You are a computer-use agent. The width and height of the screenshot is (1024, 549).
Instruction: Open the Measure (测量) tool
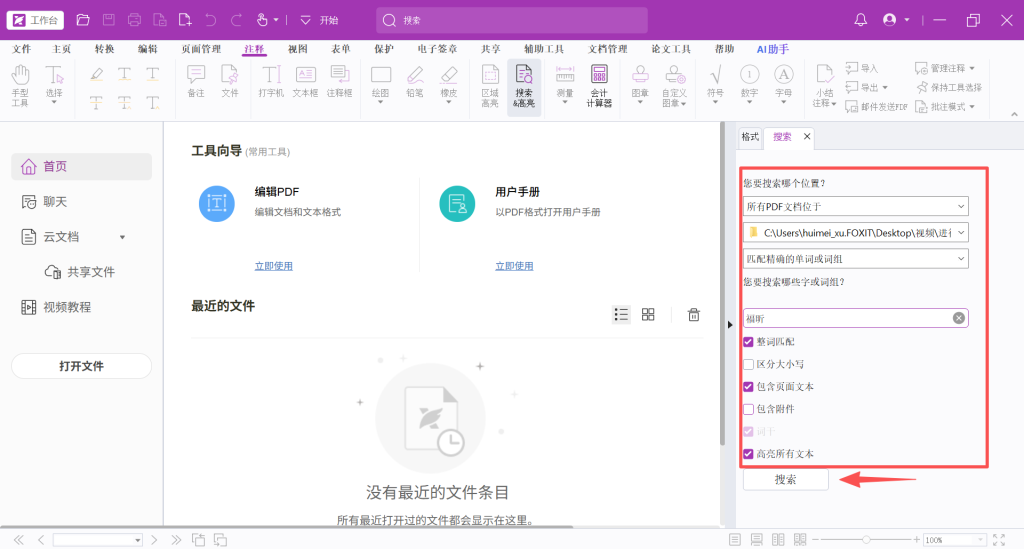coord(565,84)
